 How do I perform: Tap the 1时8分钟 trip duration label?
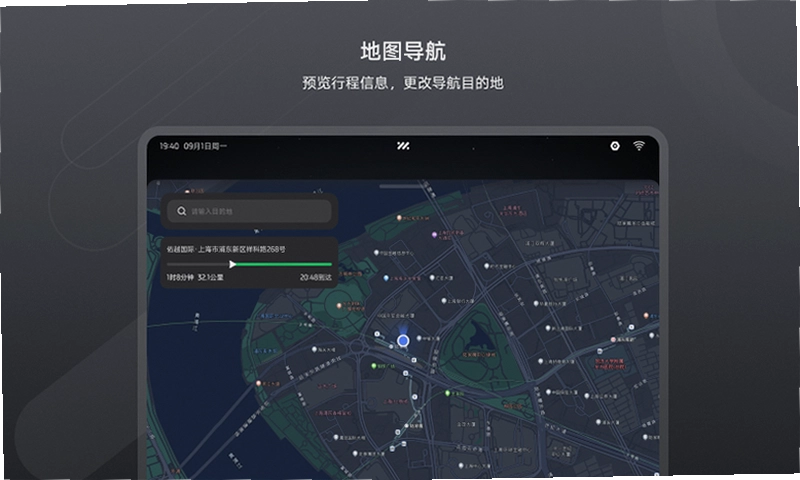[x=180, y=277]
